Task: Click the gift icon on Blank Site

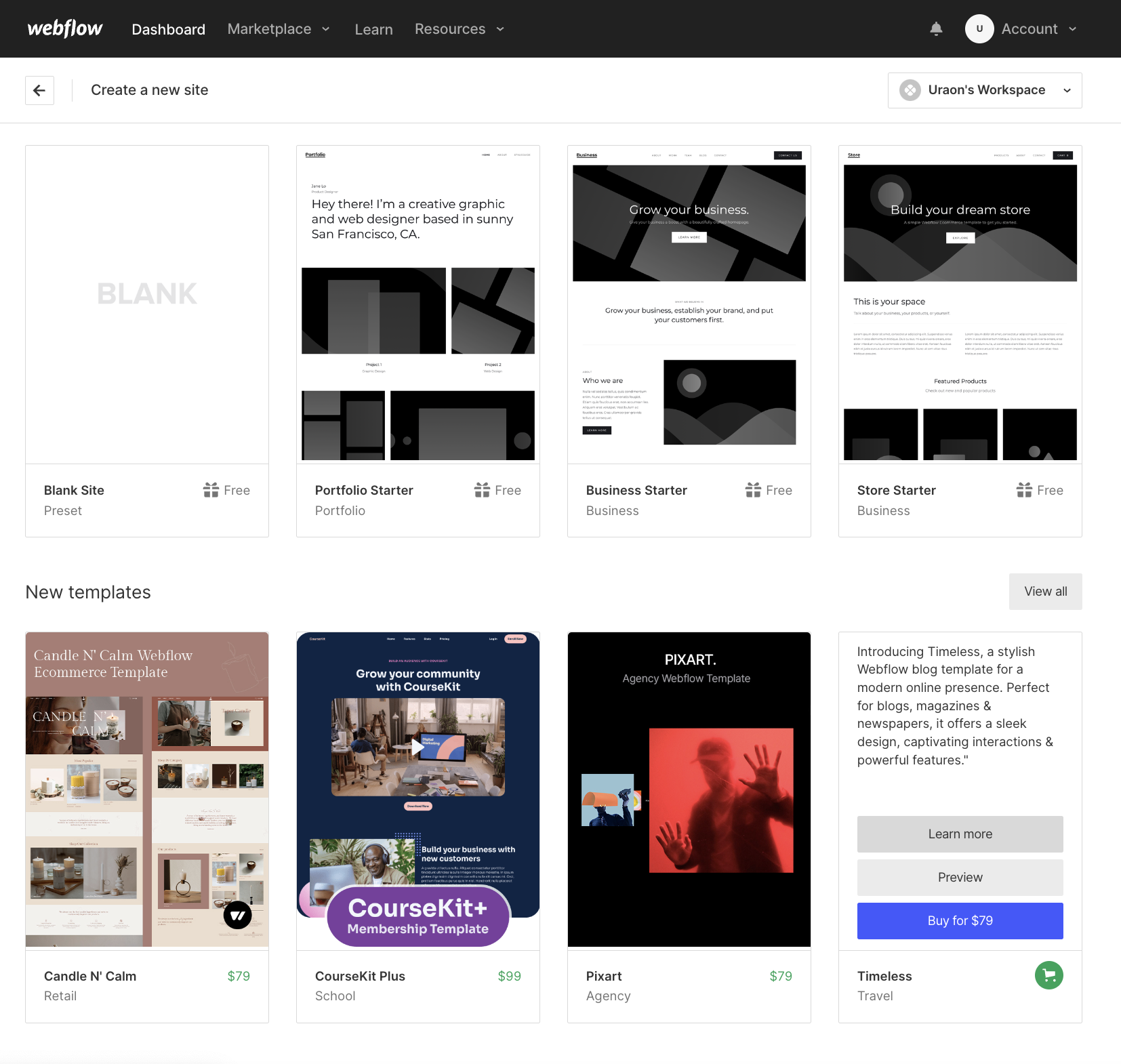Action: point(211,490)
